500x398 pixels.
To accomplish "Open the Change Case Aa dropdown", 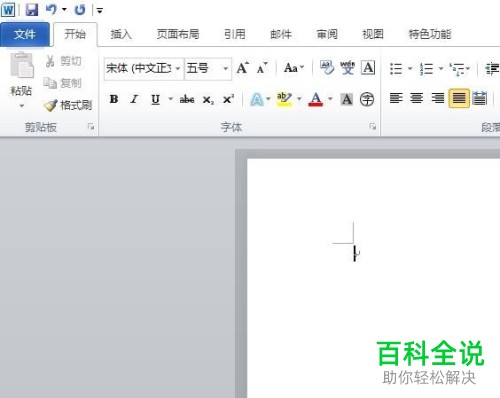I will click(294, 68).
